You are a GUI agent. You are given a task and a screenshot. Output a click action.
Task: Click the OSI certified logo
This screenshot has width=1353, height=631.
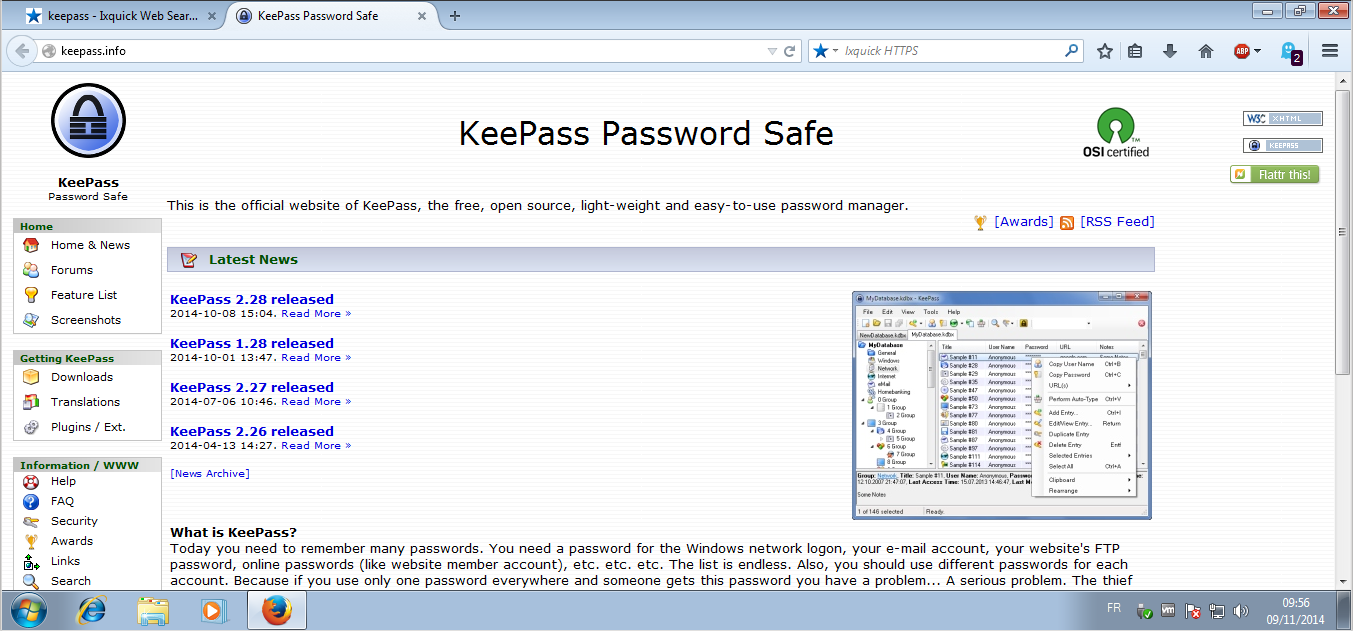coord(1116,133)
